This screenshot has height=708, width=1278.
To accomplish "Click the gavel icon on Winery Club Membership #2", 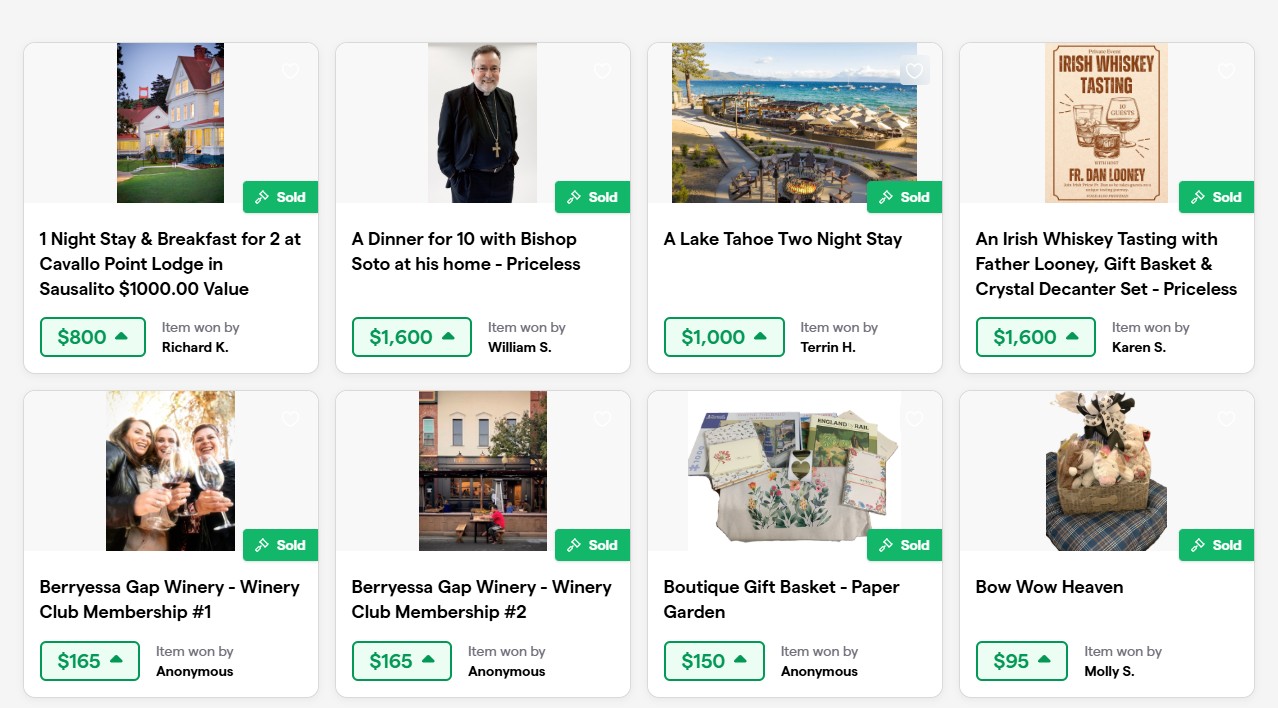I will click(x=575, y=545).
